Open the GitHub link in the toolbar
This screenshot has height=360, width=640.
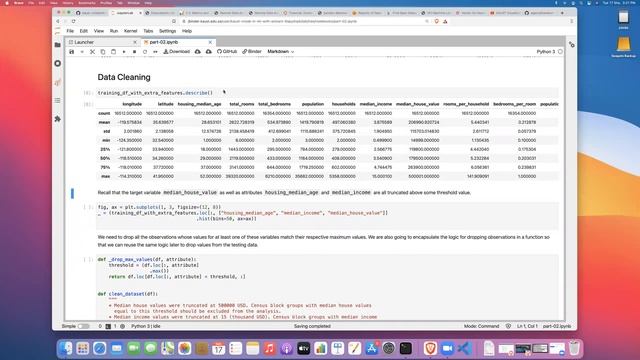point(227,51)
